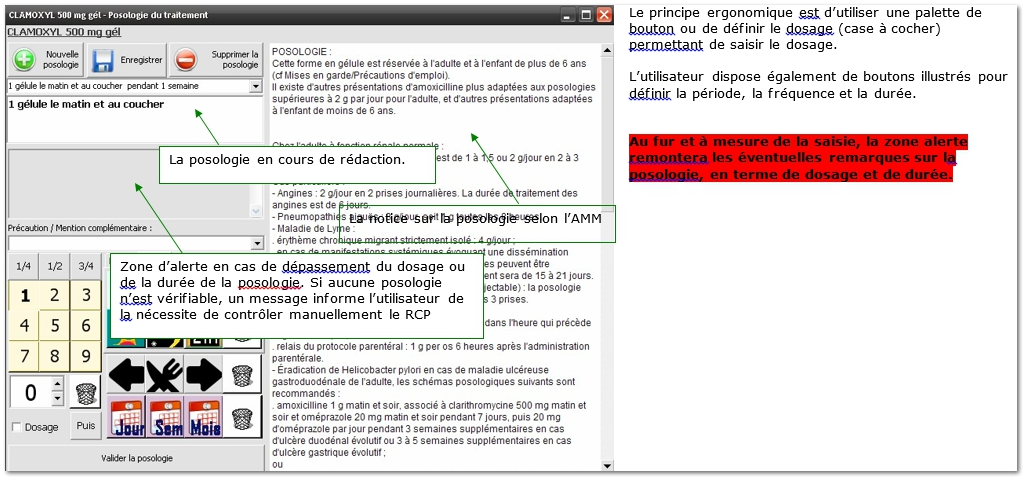1026x480 pixels.
Task: Click the notice scrollbar down arrow
Action: click(x=607, y=466)
